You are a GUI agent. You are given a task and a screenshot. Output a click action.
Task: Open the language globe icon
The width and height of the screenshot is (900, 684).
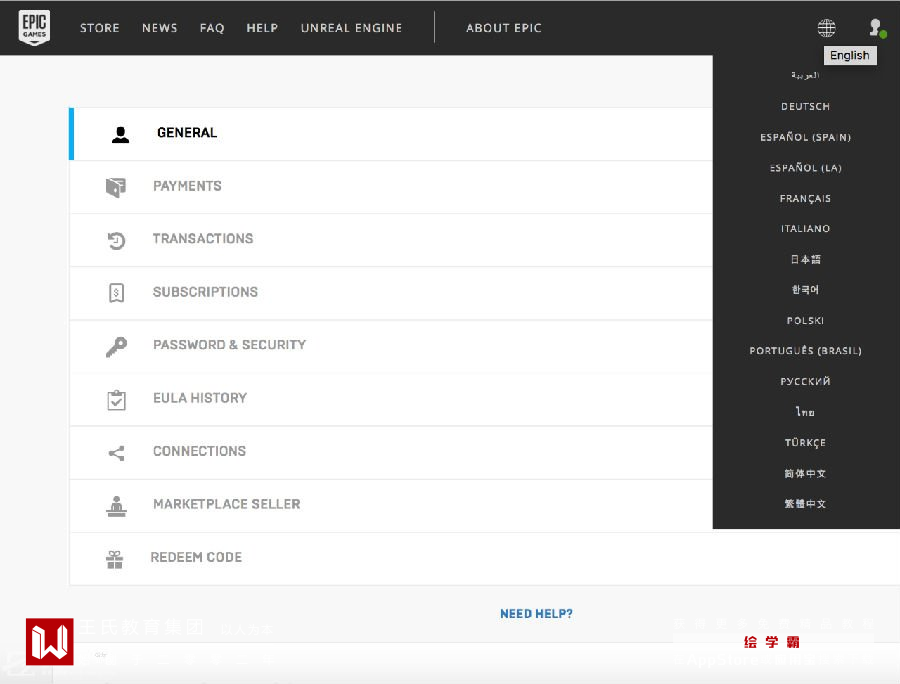point(826,28)
